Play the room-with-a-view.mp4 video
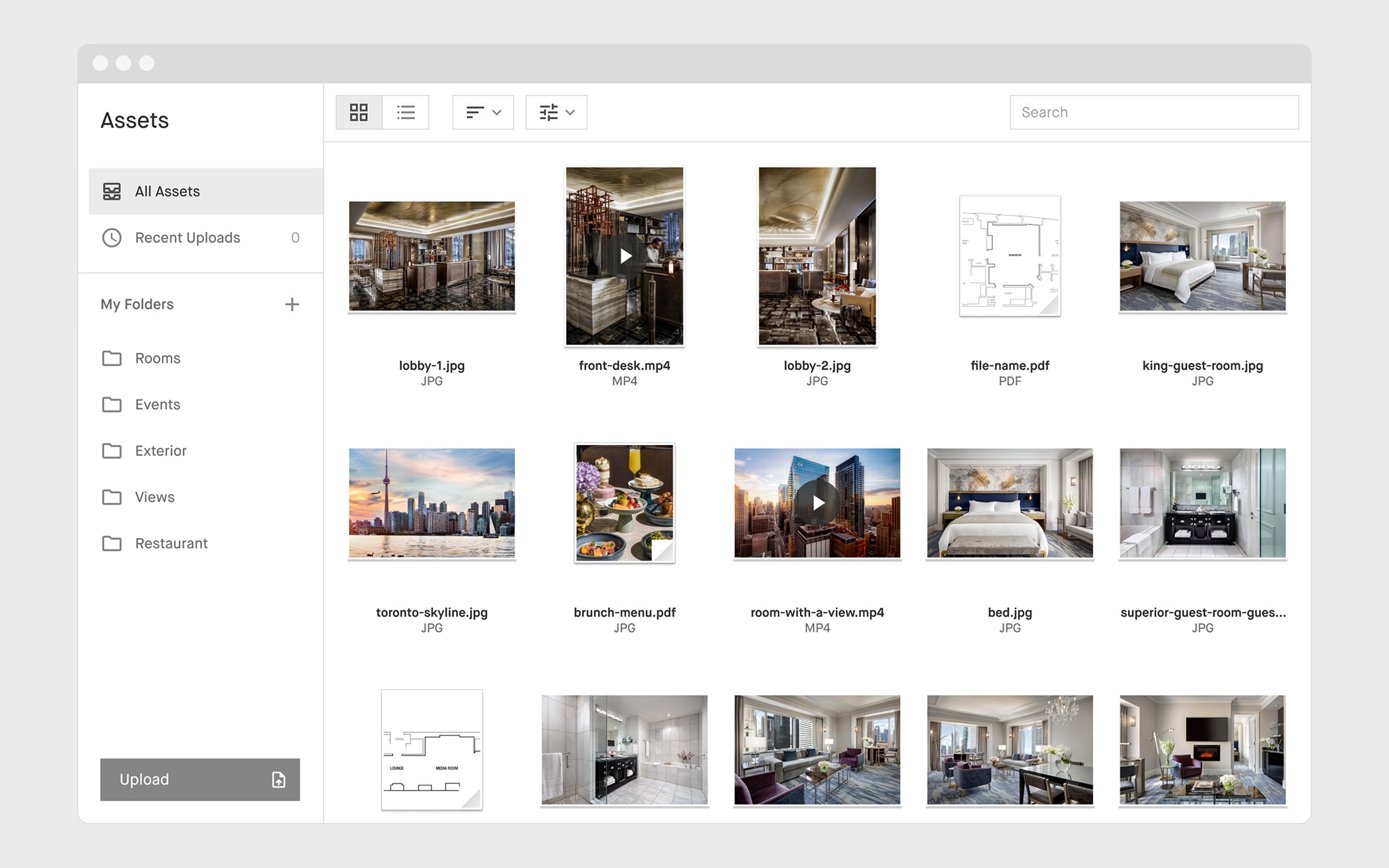1389x868 pixels. point(817,503)
